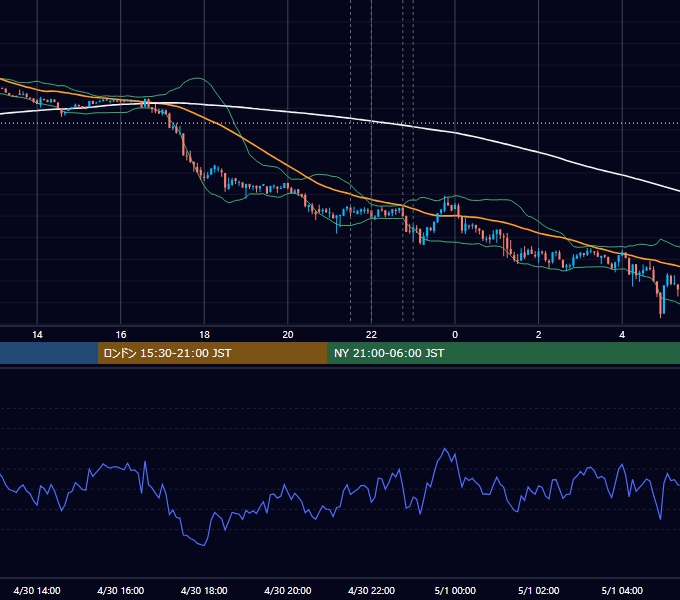Viewport: 680px width, 600px height.
Task: Click hour label 16 on price chart axis
Action: tap(121, 335)
